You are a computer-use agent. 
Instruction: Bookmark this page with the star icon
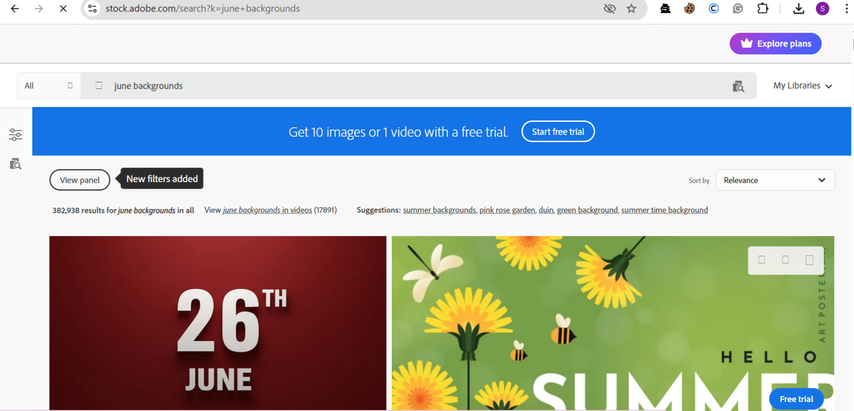pos(631,9)
